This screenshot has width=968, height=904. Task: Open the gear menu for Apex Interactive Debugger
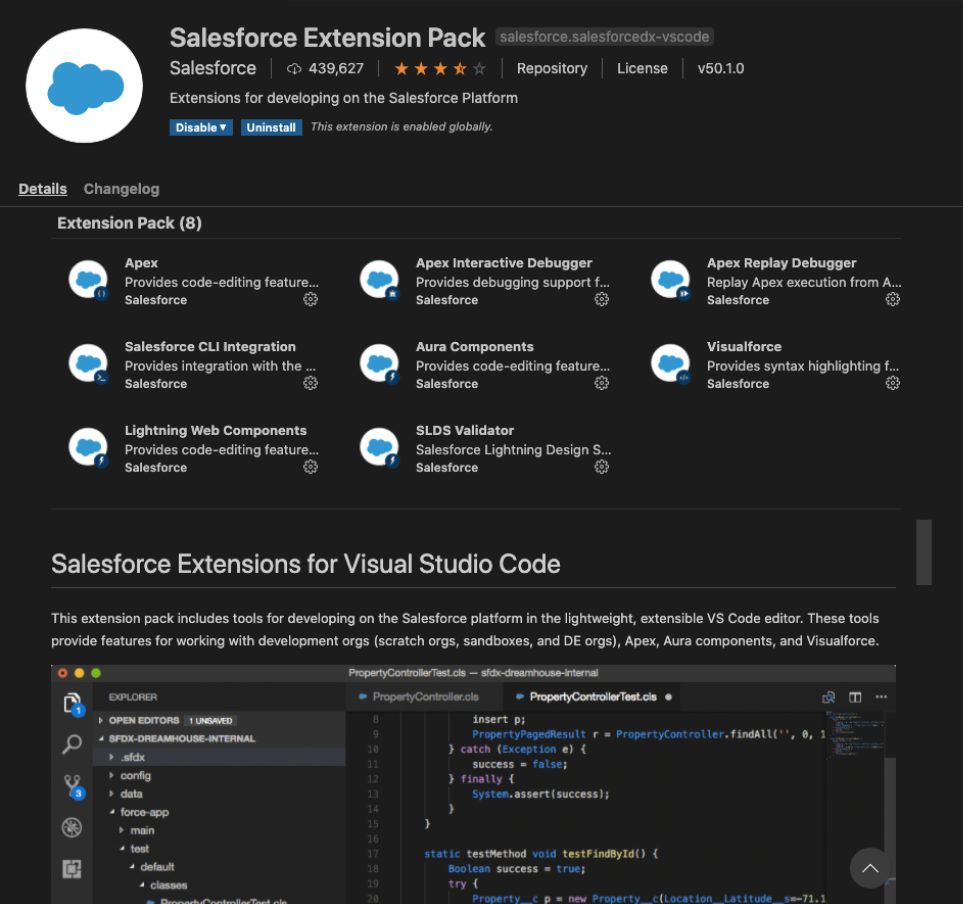[601, 299]
